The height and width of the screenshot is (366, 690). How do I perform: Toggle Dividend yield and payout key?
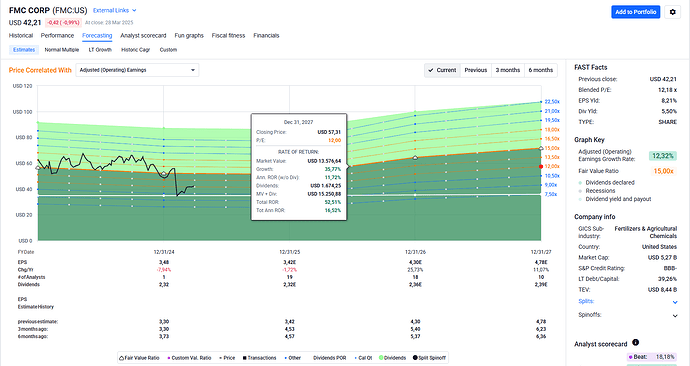(615, 199)
